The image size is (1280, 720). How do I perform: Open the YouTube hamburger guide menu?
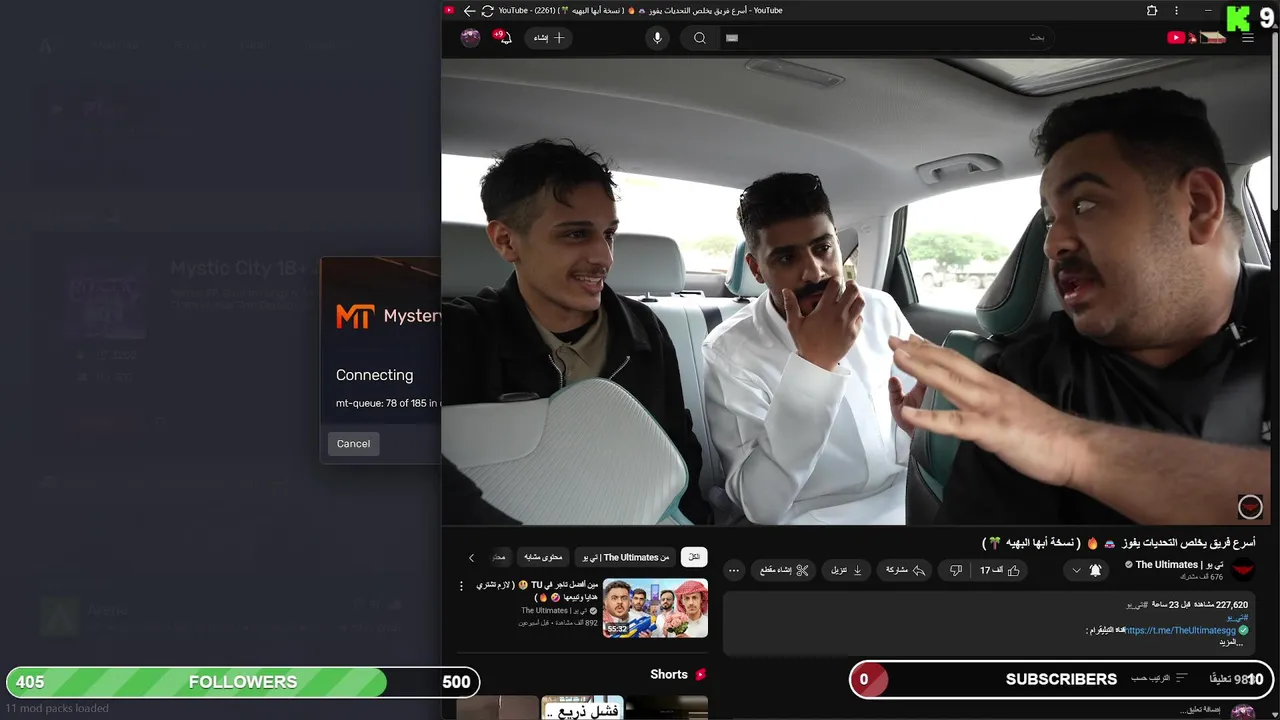click(1247, 38)
